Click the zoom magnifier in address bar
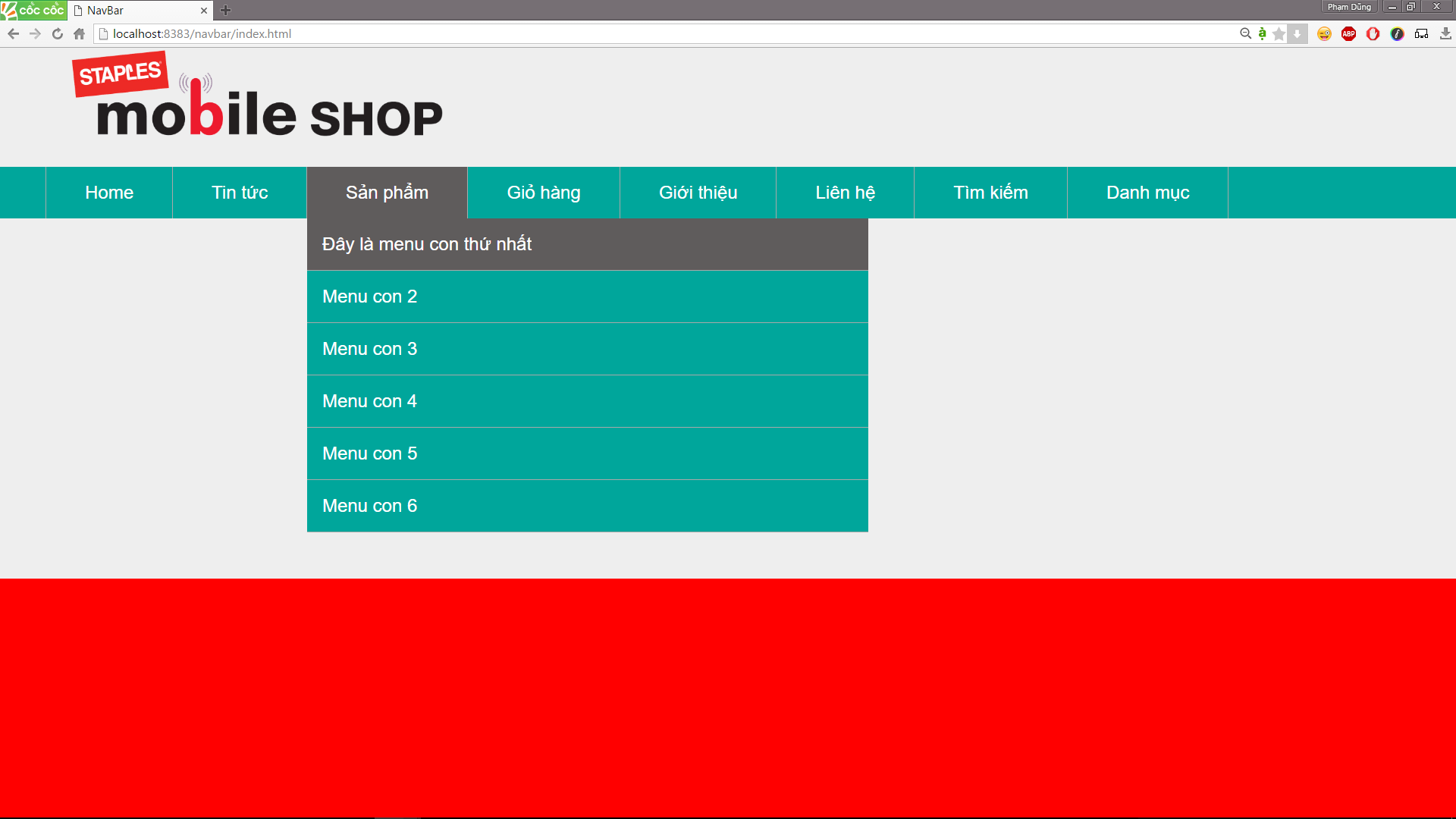Viewport: 1456px width, 819px height. click(x=1245, y=33)
